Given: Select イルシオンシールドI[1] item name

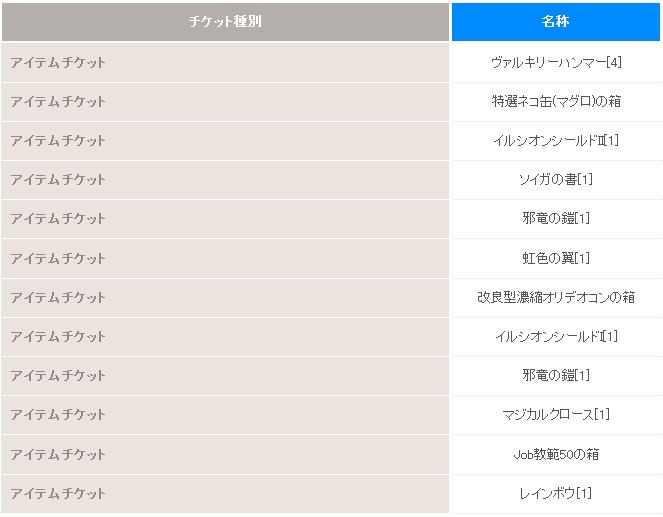Looking at the screenshot, I should (x=556, y=336).
